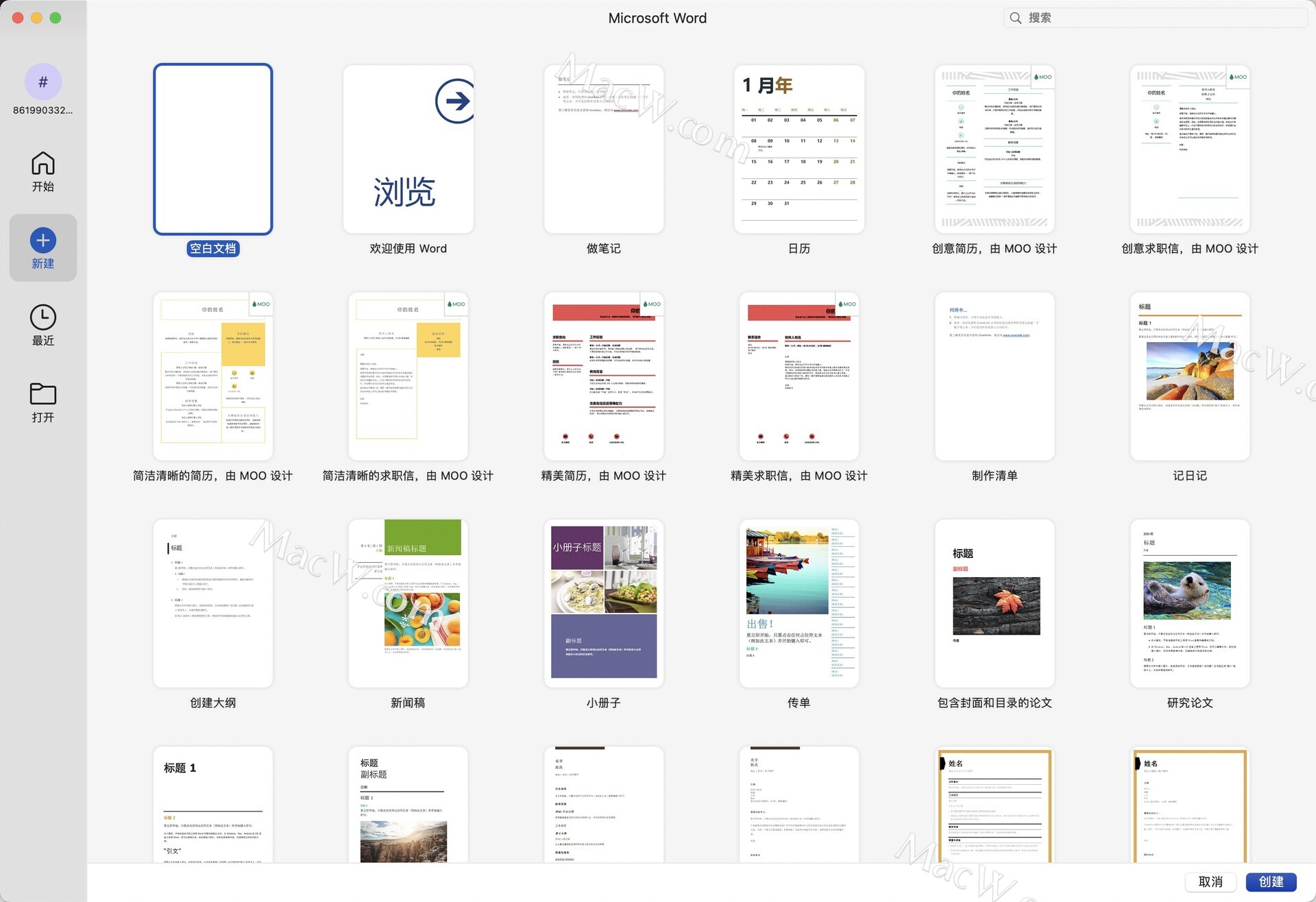Click the search magnifier icon
1316x902 pixels.
tap(1016, 18)
